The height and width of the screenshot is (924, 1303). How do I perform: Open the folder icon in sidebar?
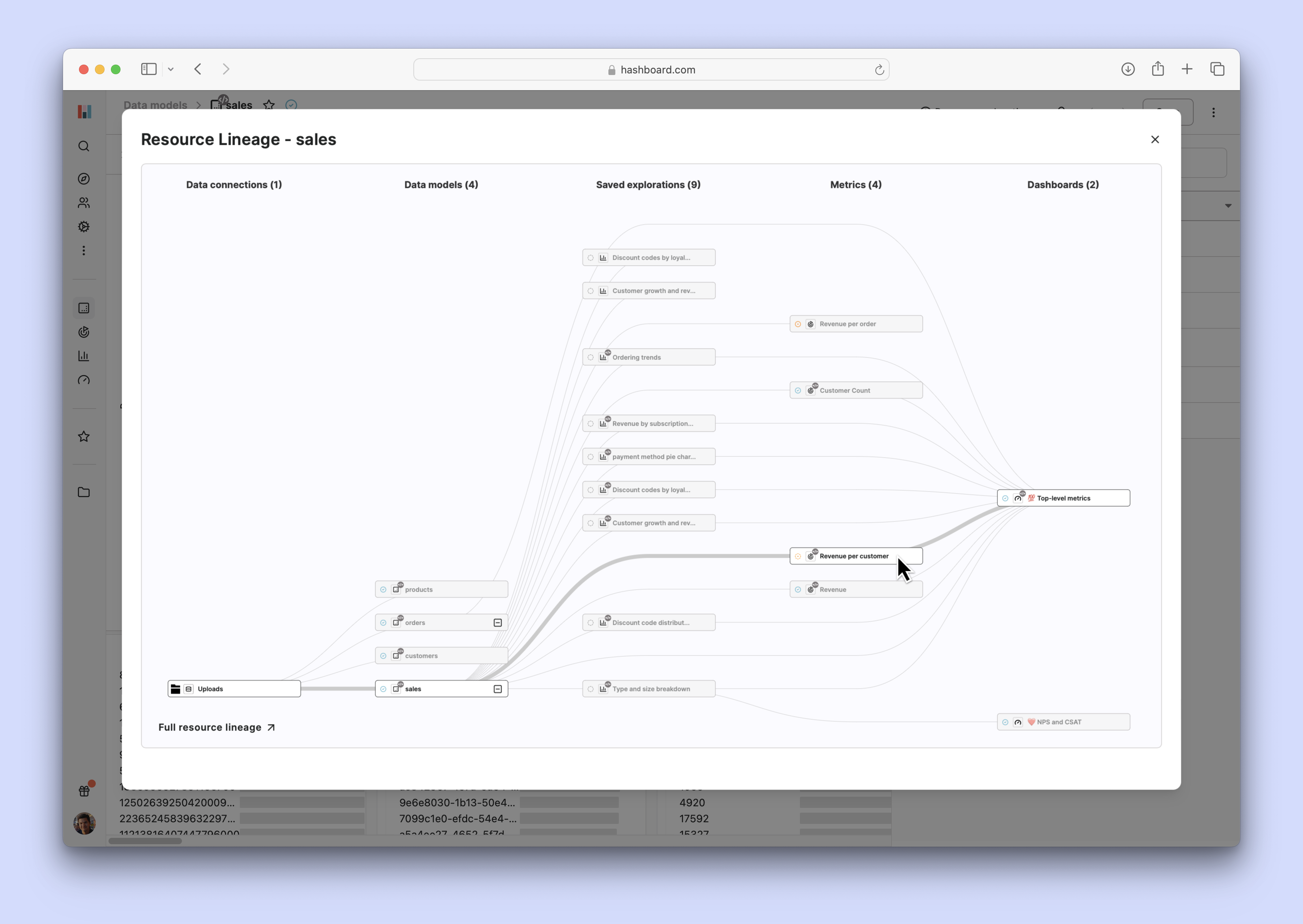tap(84, 492)
